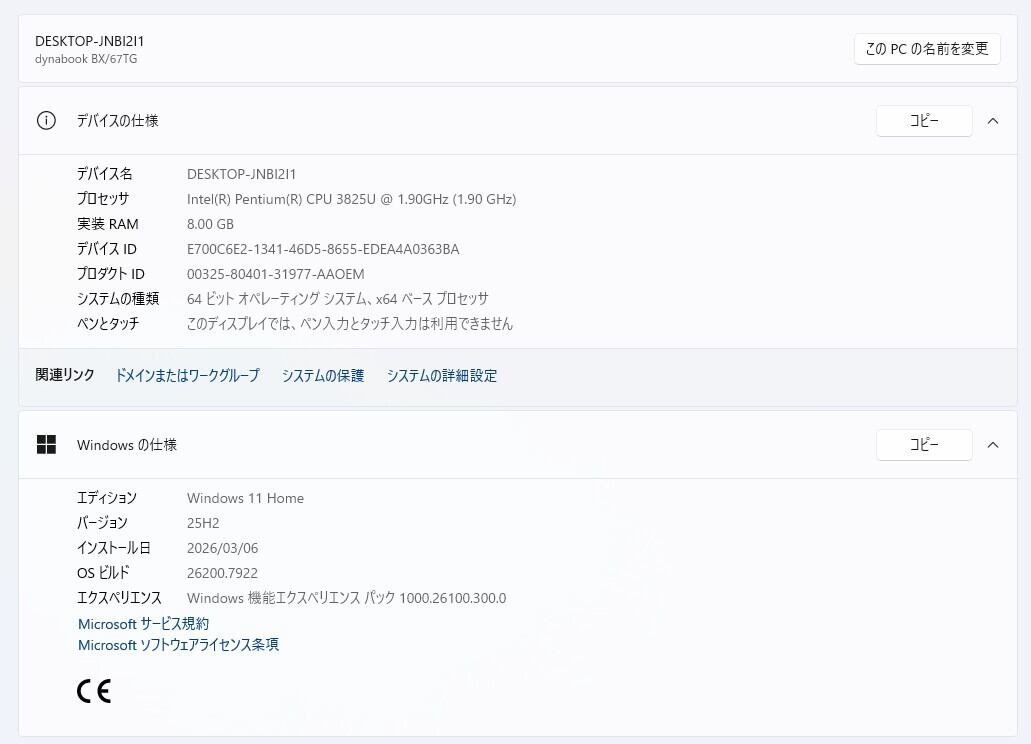Open the システムの保護 link

[323, 375]
